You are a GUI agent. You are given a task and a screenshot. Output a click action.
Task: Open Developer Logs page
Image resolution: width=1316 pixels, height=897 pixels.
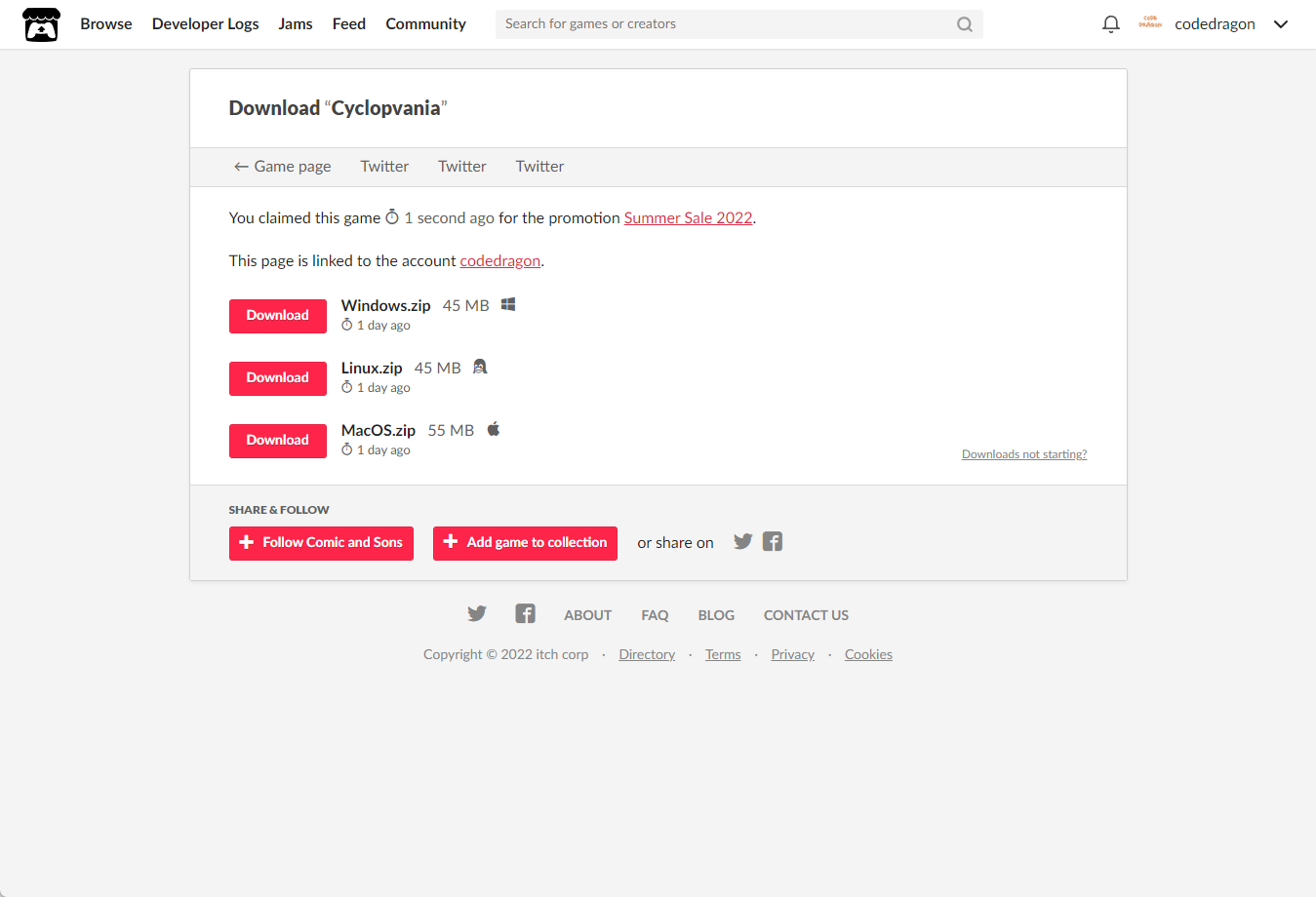point(206,24)
